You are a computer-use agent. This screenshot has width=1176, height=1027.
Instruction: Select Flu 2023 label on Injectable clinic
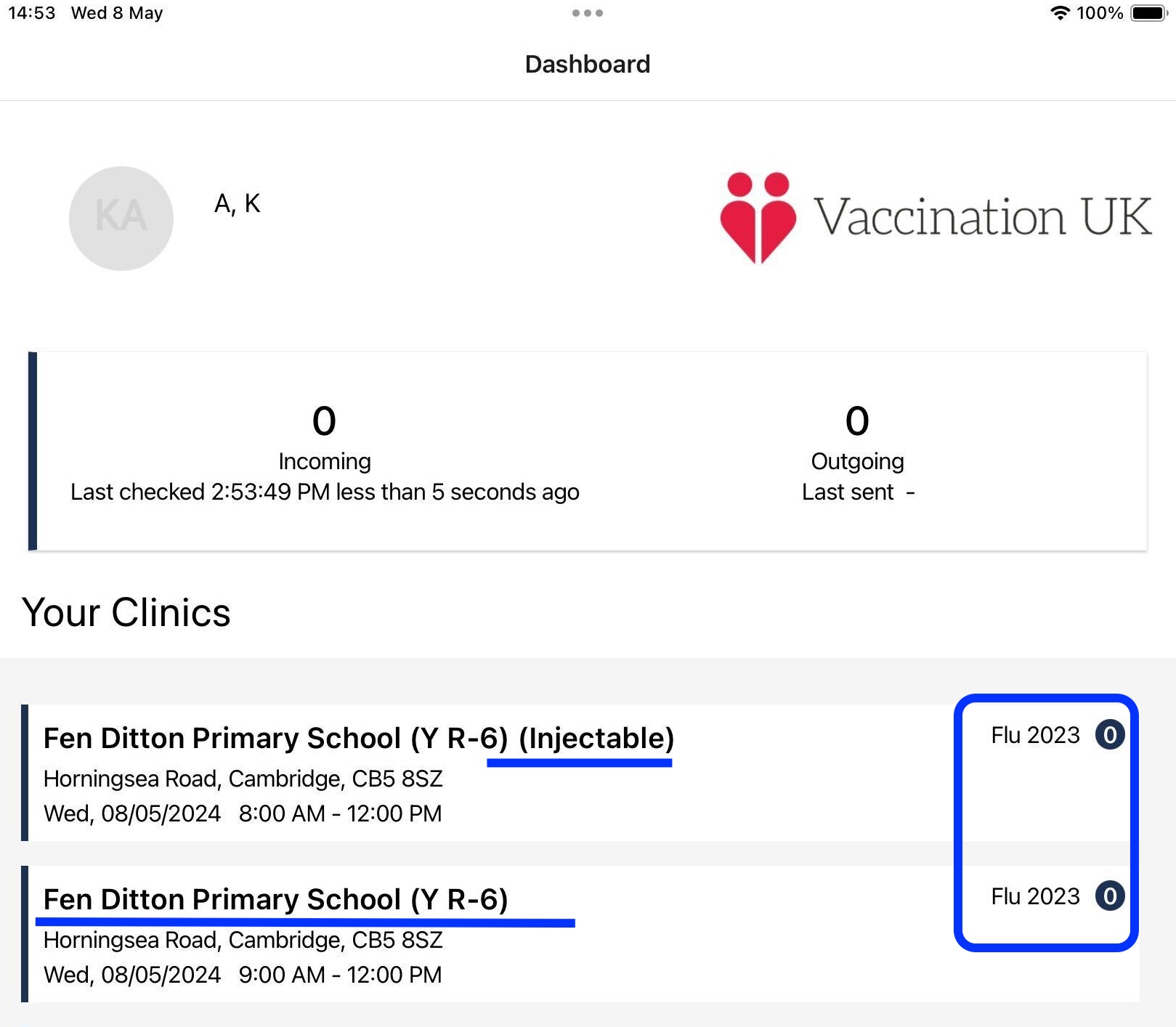(1035, 735)
